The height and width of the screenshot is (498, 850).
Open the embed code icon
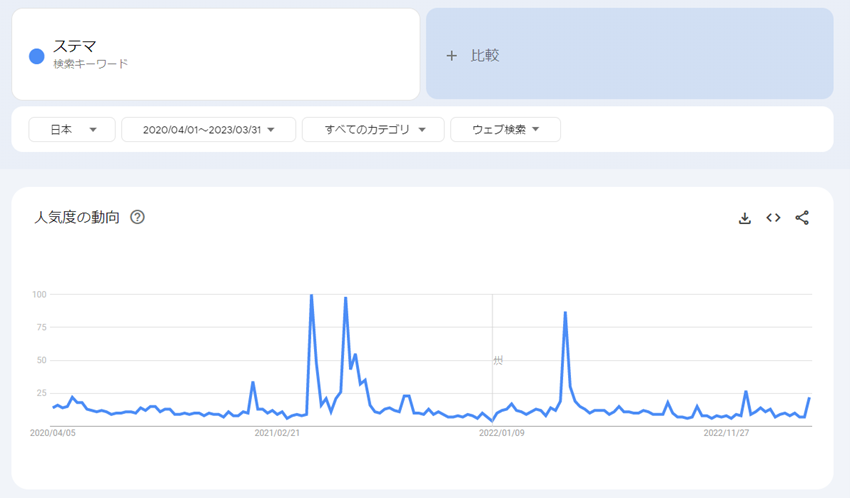(773, 218)
